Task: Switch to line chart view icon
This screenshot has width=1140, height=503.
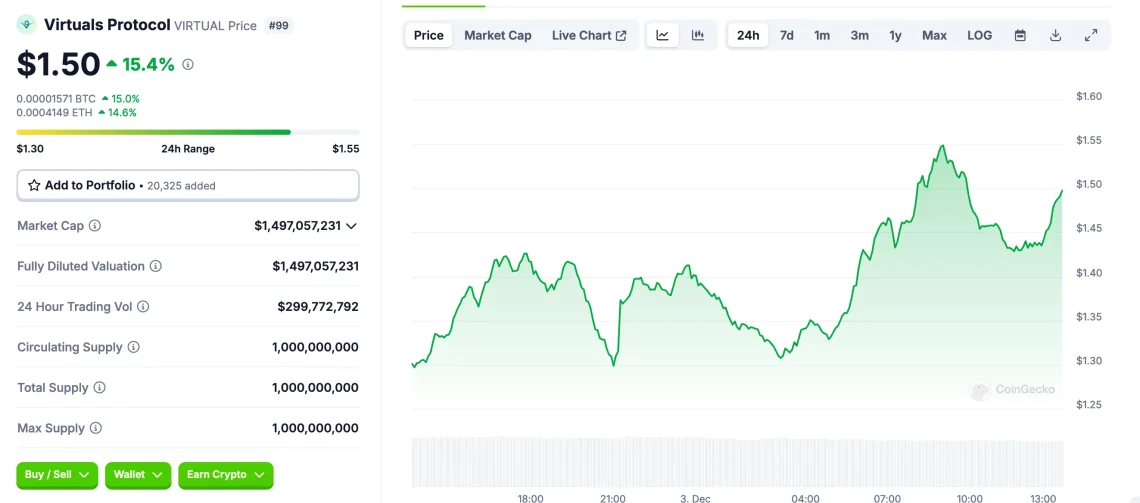Action: [662, 35]
